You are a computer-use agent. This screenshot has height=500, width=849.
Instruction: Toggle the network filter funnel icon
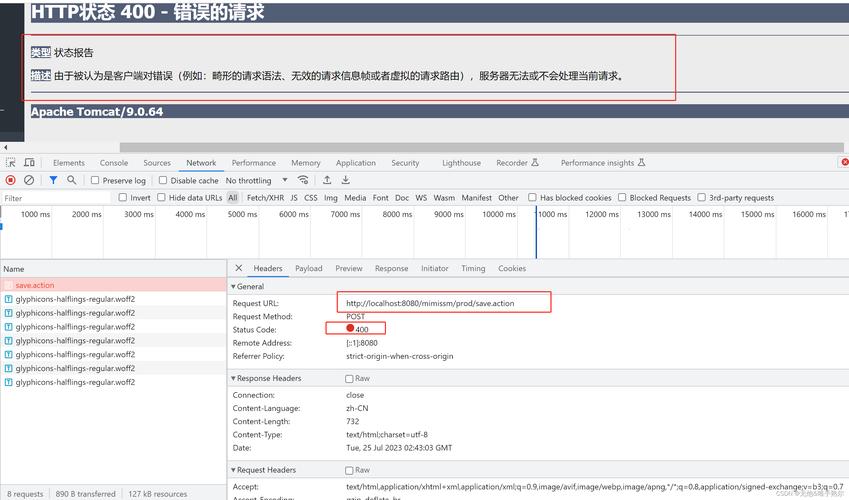[x=53, y=180]
